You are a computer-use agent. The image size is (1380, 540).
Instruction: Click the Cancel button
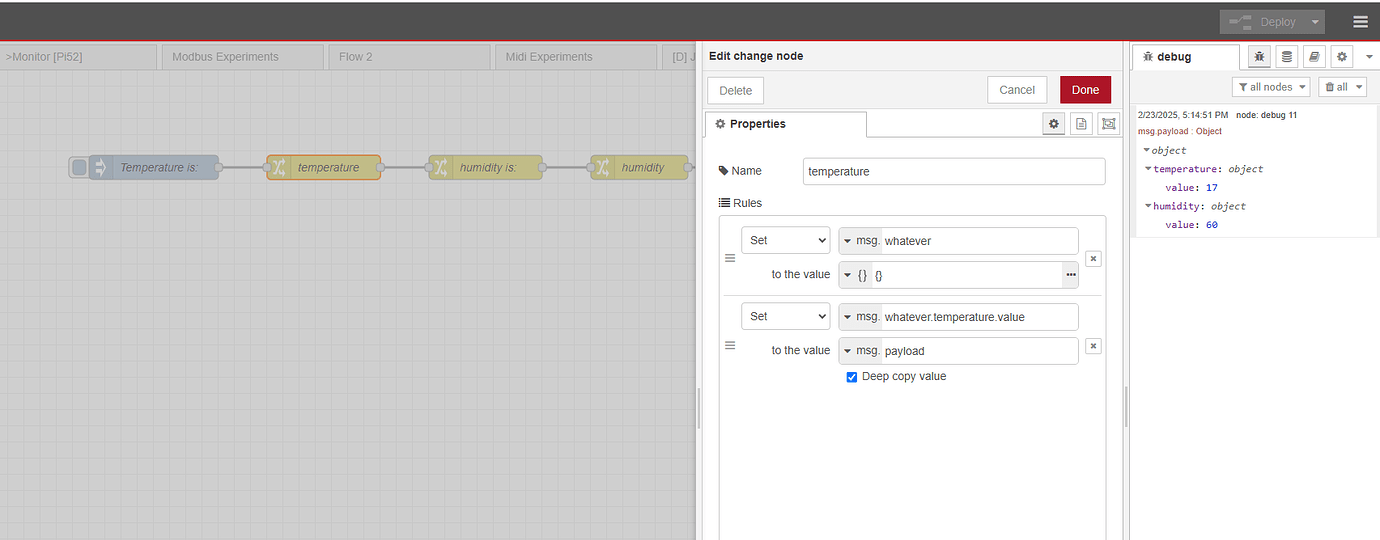tap(1017, 90)
